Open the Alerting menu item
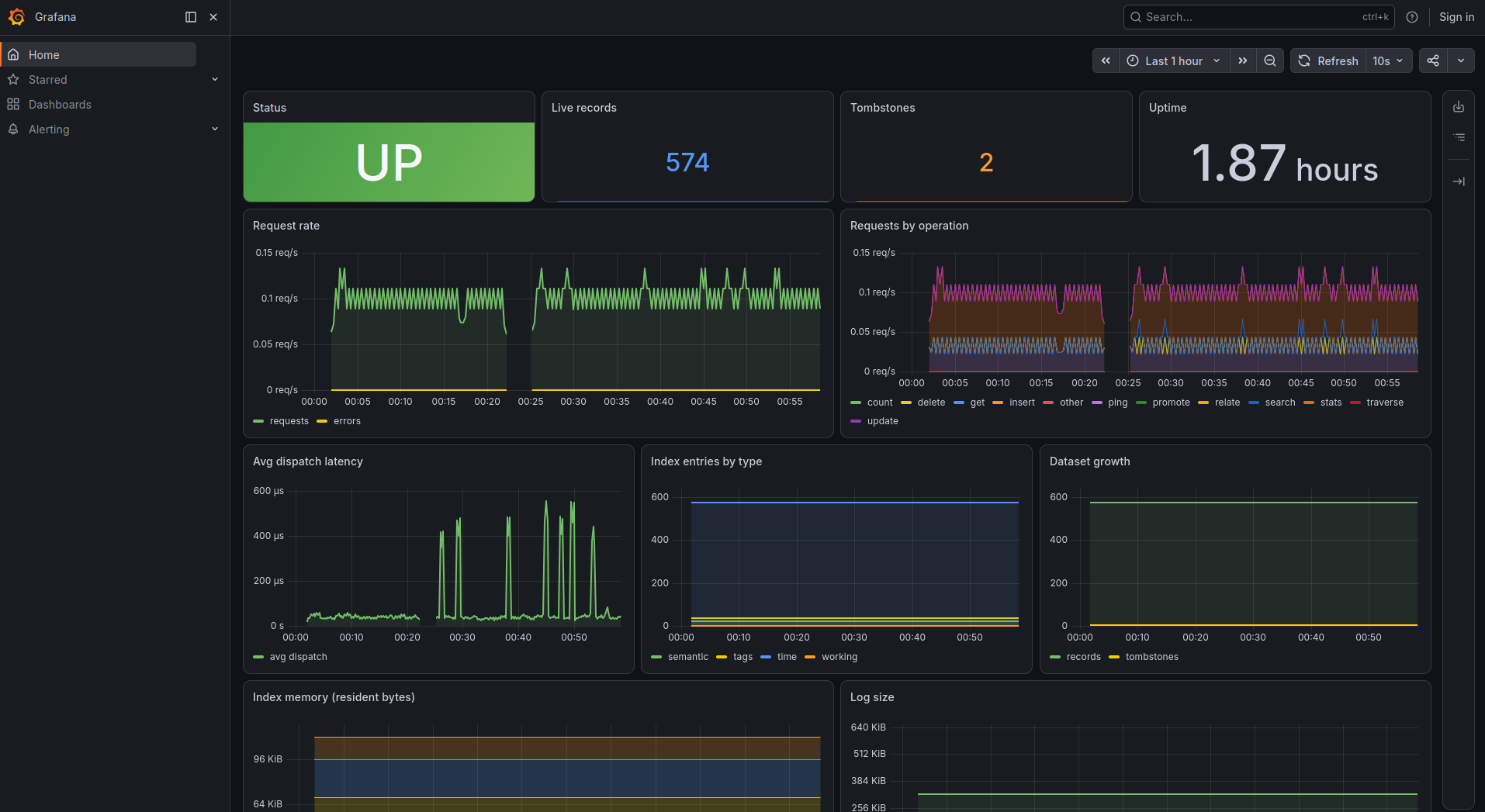The height and width of the screenshot is (812, 1485). pyautogui.click(x=49, y=129)
